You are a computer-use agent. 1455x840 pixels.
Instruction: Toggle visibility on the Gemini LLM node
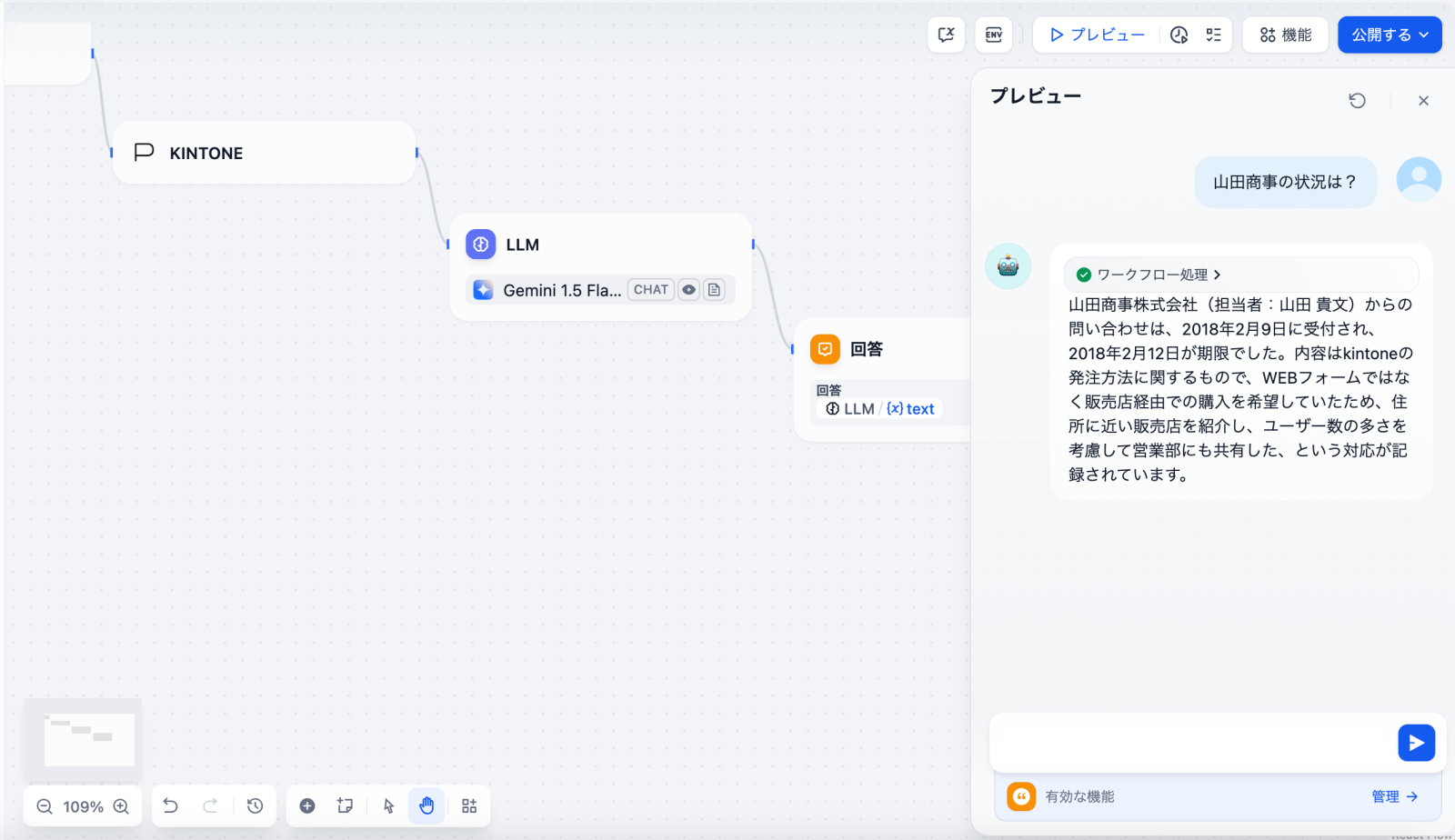pos(688,289)
